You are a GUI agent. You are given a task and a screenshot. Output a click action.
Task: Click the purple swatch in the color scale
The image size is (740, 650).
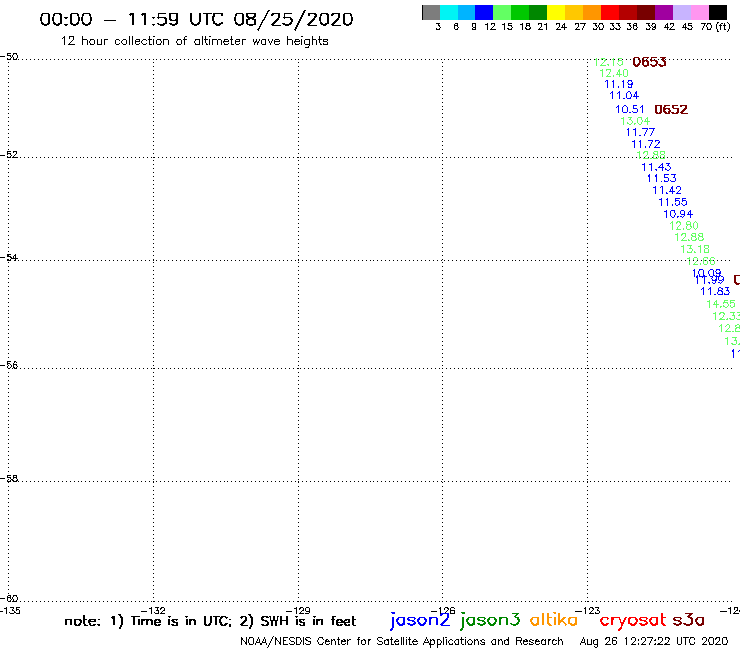coord(664,12)
